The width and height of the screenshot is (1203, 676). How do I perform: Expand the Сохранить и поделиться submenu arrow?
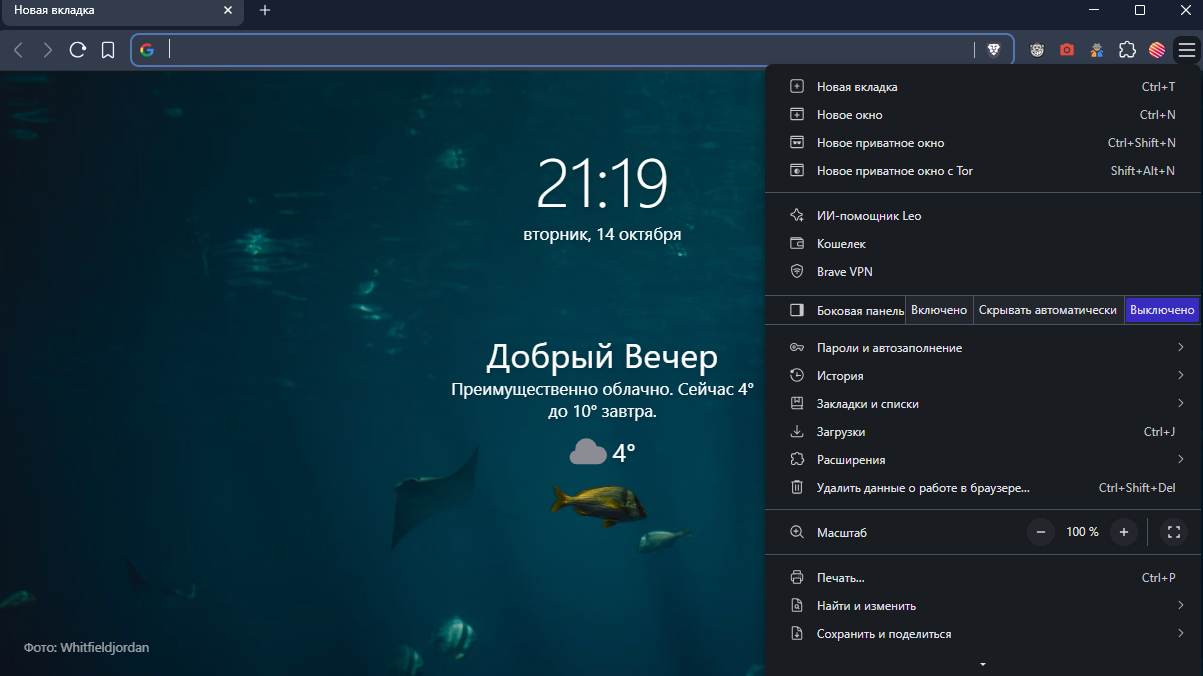1181,633
